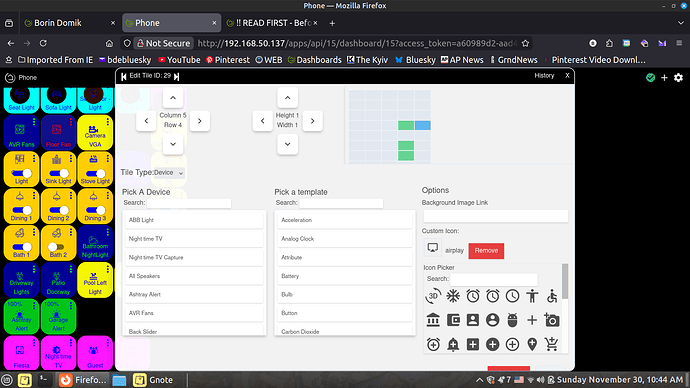Increase tile height with up chevron
The image size is (690, 388).
[287, 98]
